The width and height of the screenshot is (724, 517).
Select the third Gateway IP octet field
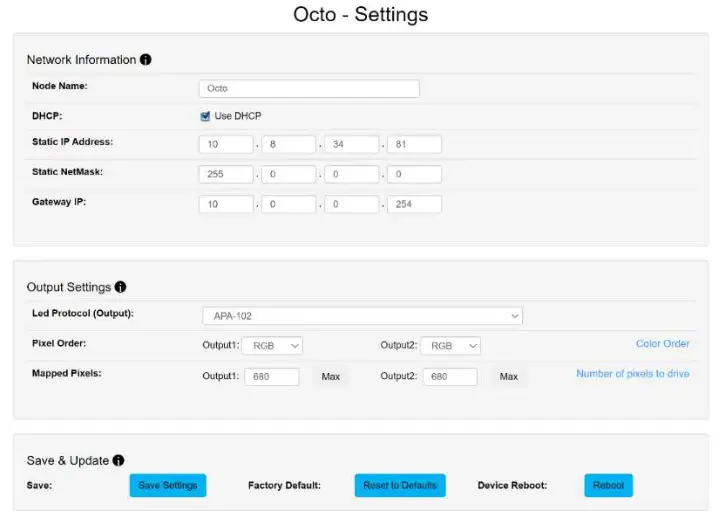click(x=352, y=204)
